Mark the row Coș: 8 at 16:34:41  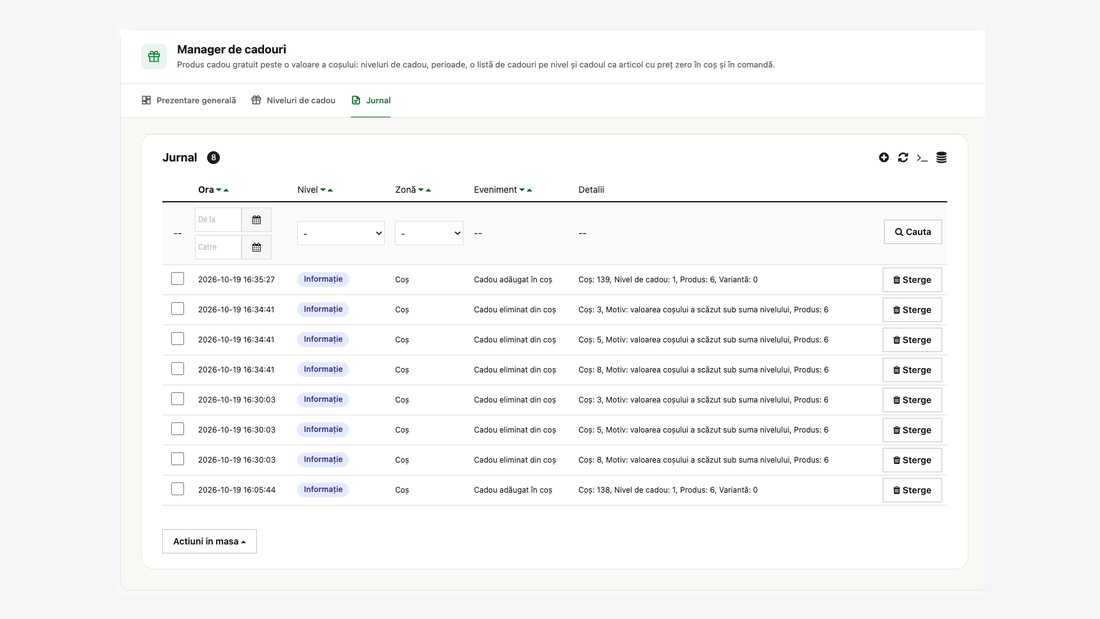click(x=177, y=369)
